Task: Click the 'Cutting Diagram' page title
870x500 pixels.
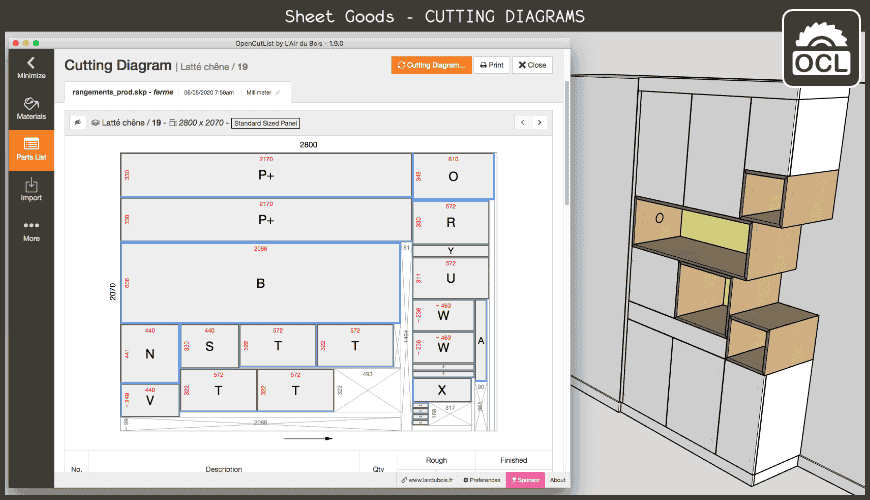Action: coord(118,65)
